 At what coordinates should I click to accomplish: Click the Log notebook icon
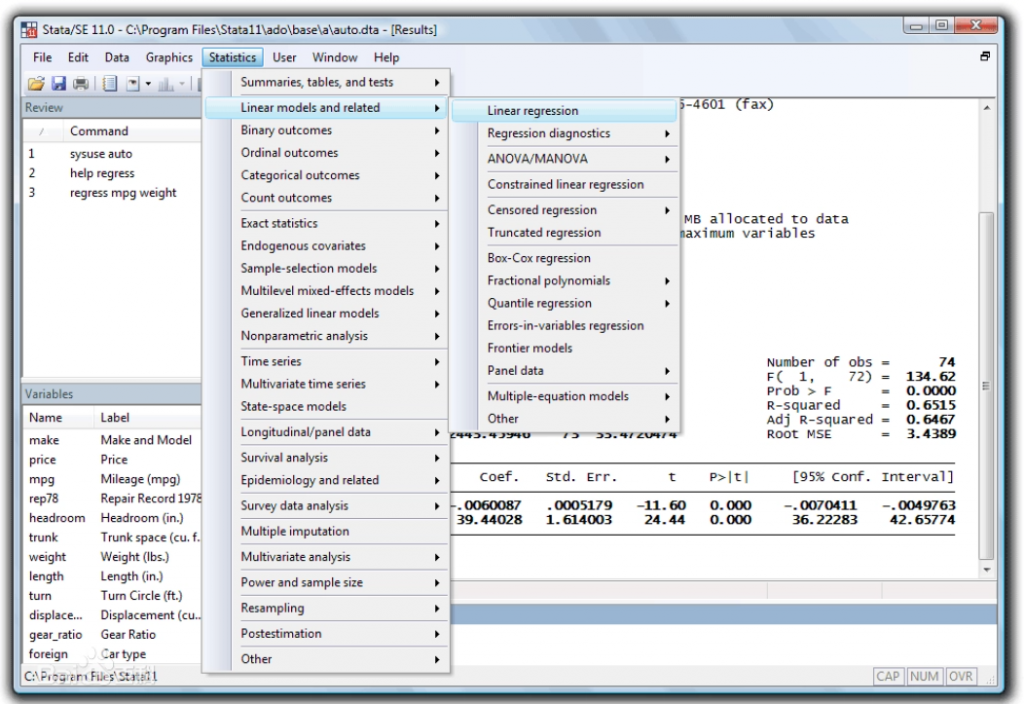(110, 83)
